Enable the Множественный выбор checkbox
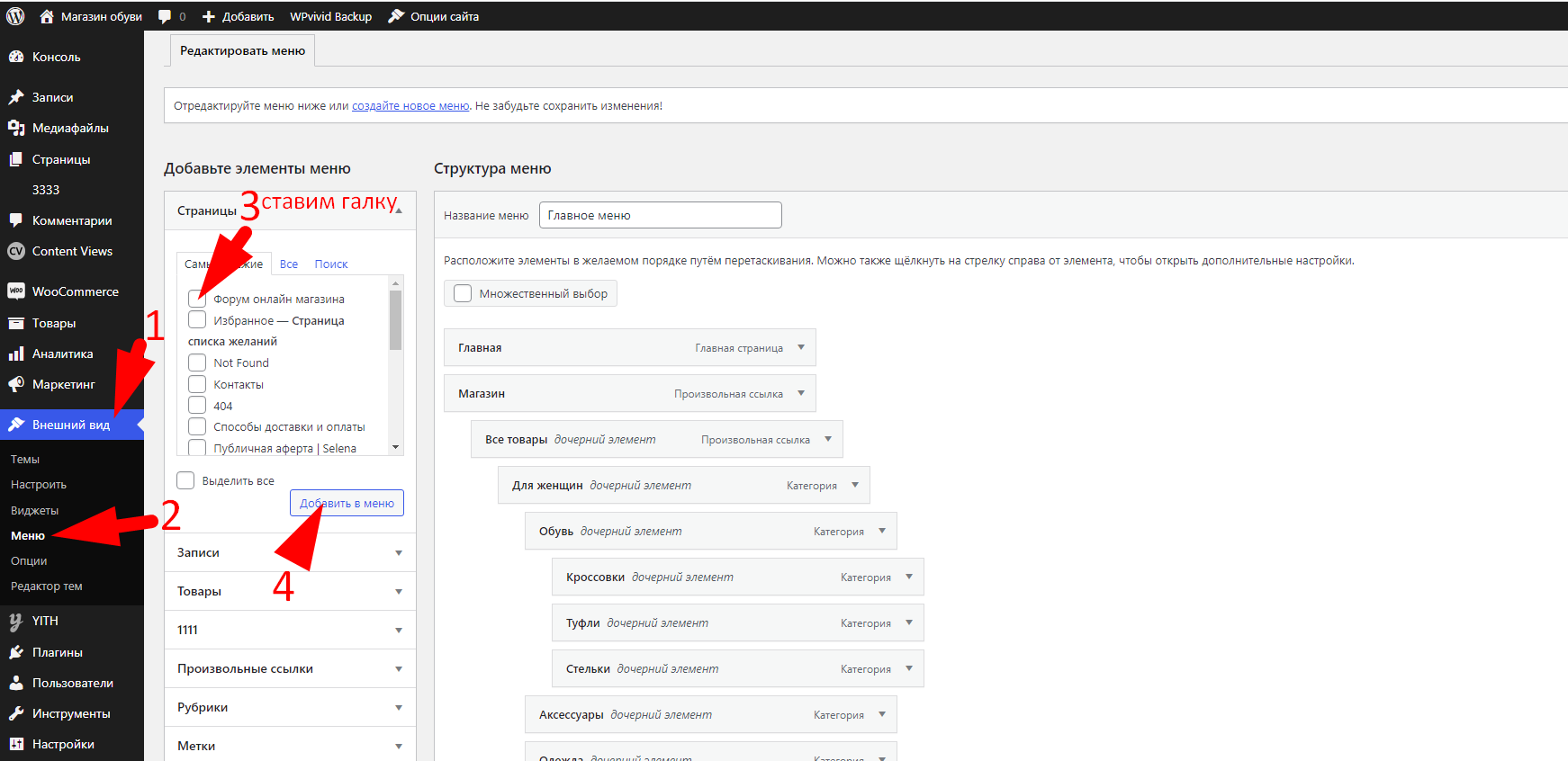The height and width of the screenshot is (761, 1568). [x=463, y=293]
